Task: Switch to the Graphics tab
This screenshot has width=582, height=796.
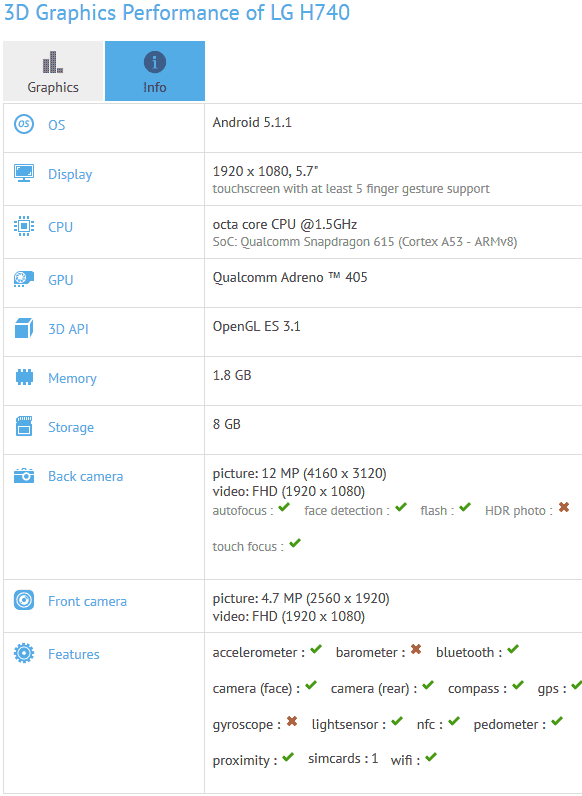Action: (x=53, y=71)
